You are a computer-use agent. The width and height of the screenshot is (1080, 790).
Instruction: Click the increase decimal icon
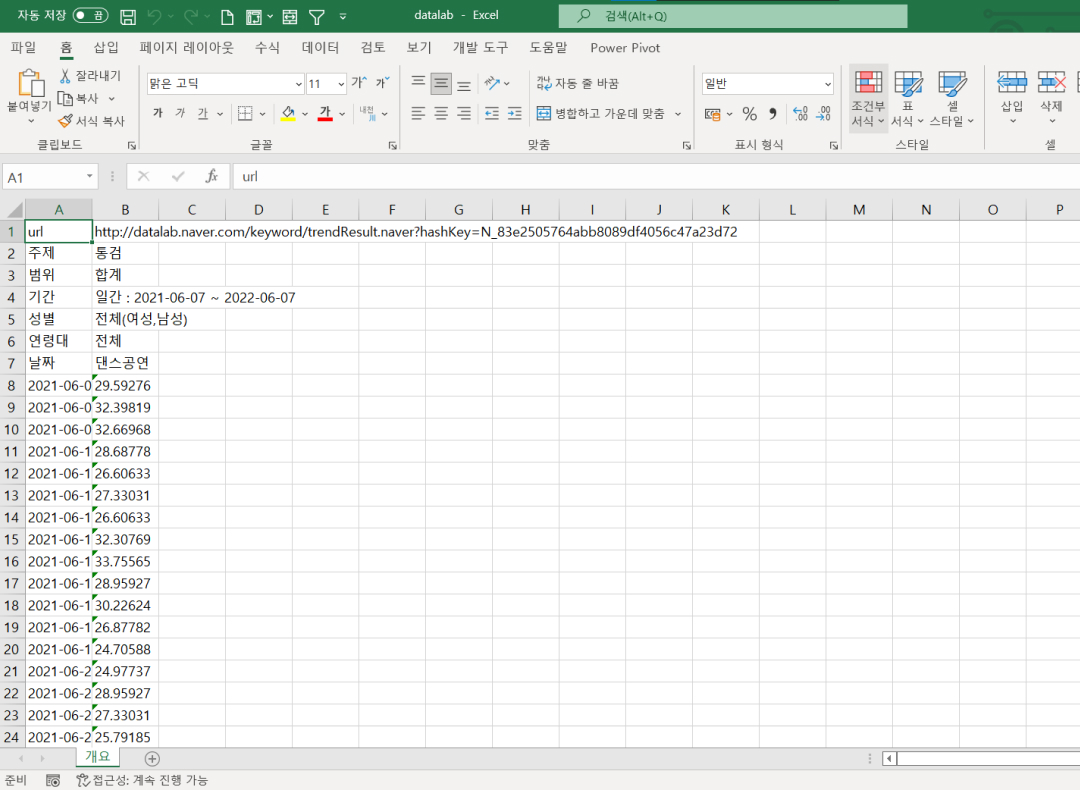point(800,114)
